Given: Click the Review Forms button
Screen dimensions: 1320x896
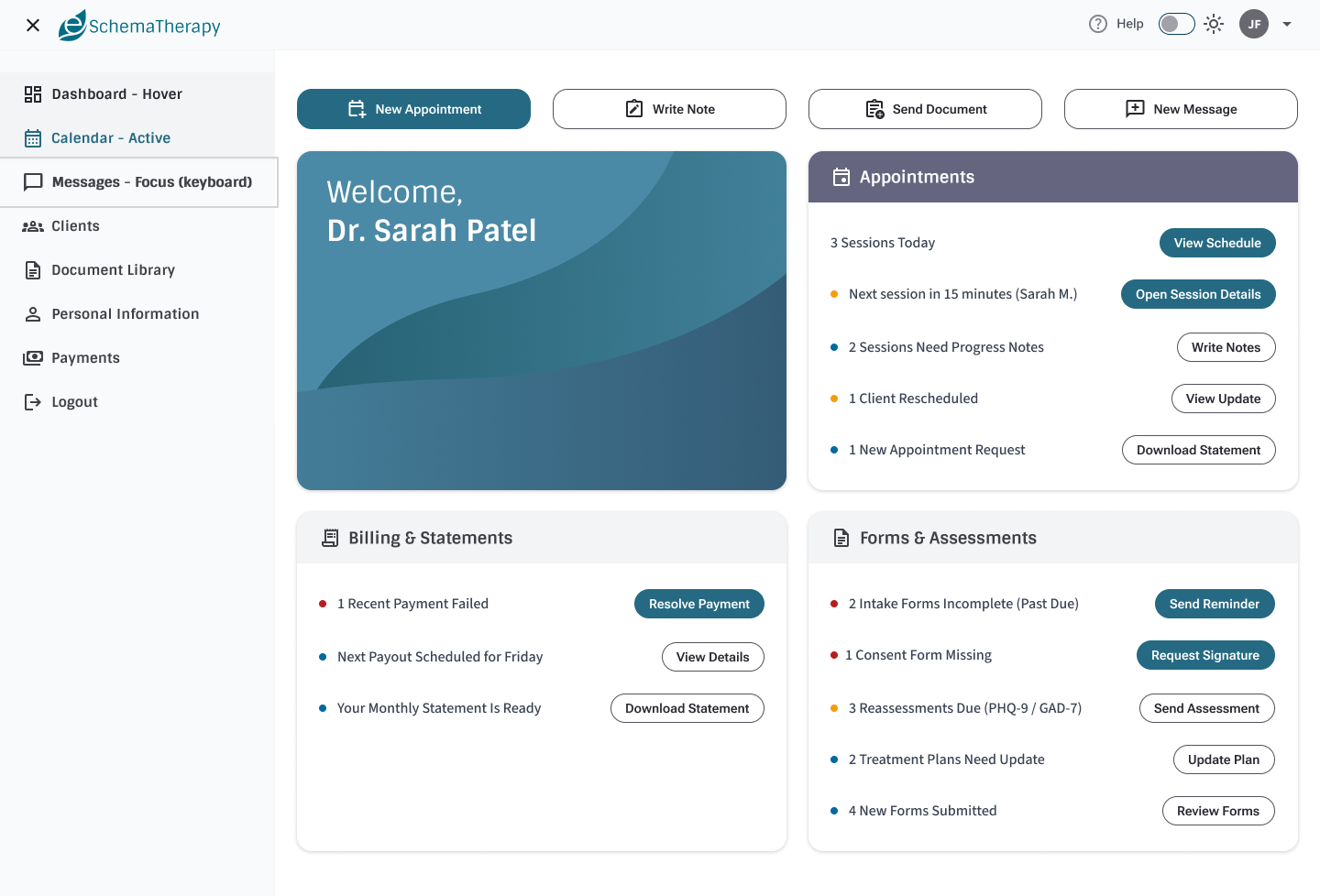Looking at the screenshot, I should click(x=1218, y=811).
